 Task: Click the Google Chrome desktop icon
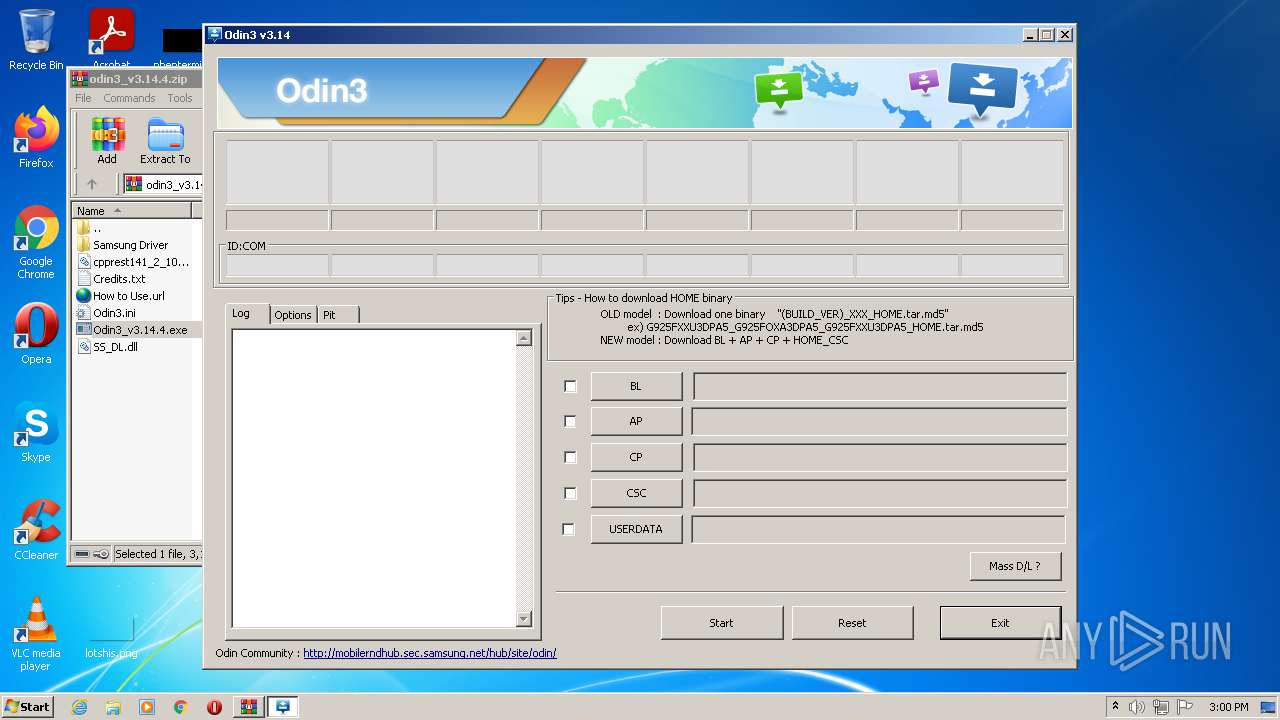pyautogui.click(x=36, y=242)
